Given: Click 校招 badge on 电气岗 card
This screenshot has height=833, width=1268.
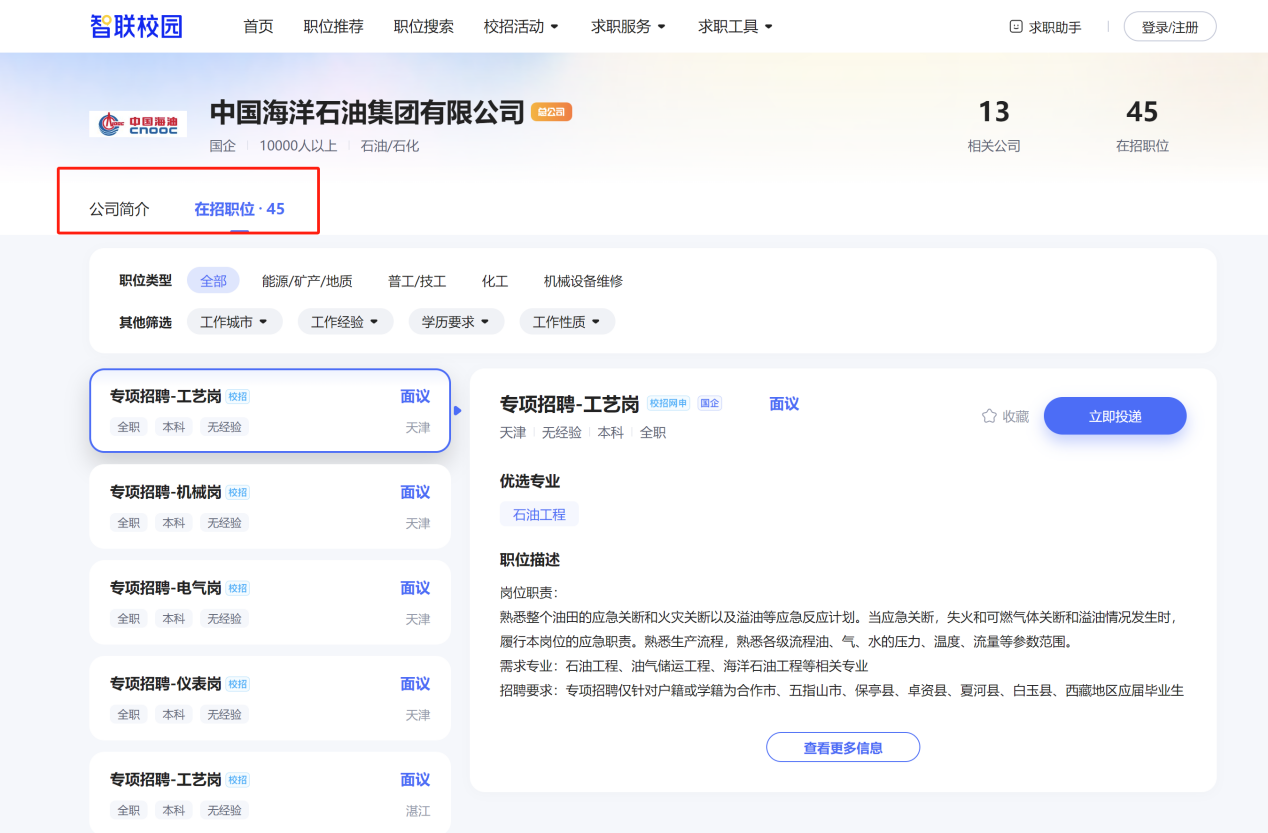Looking at the screenshot, I should (x=238, y=588).
